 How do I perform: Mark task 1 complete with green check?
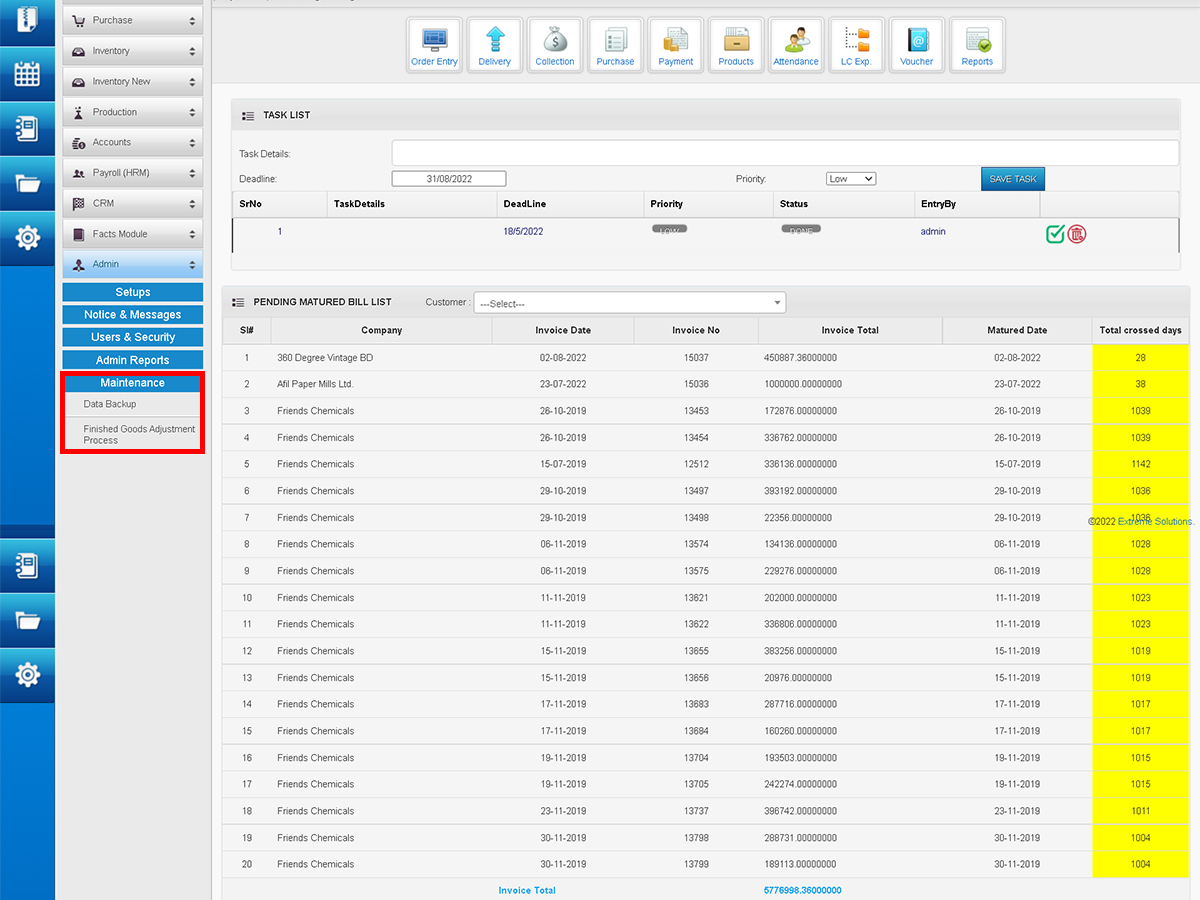coord(1055,234)
